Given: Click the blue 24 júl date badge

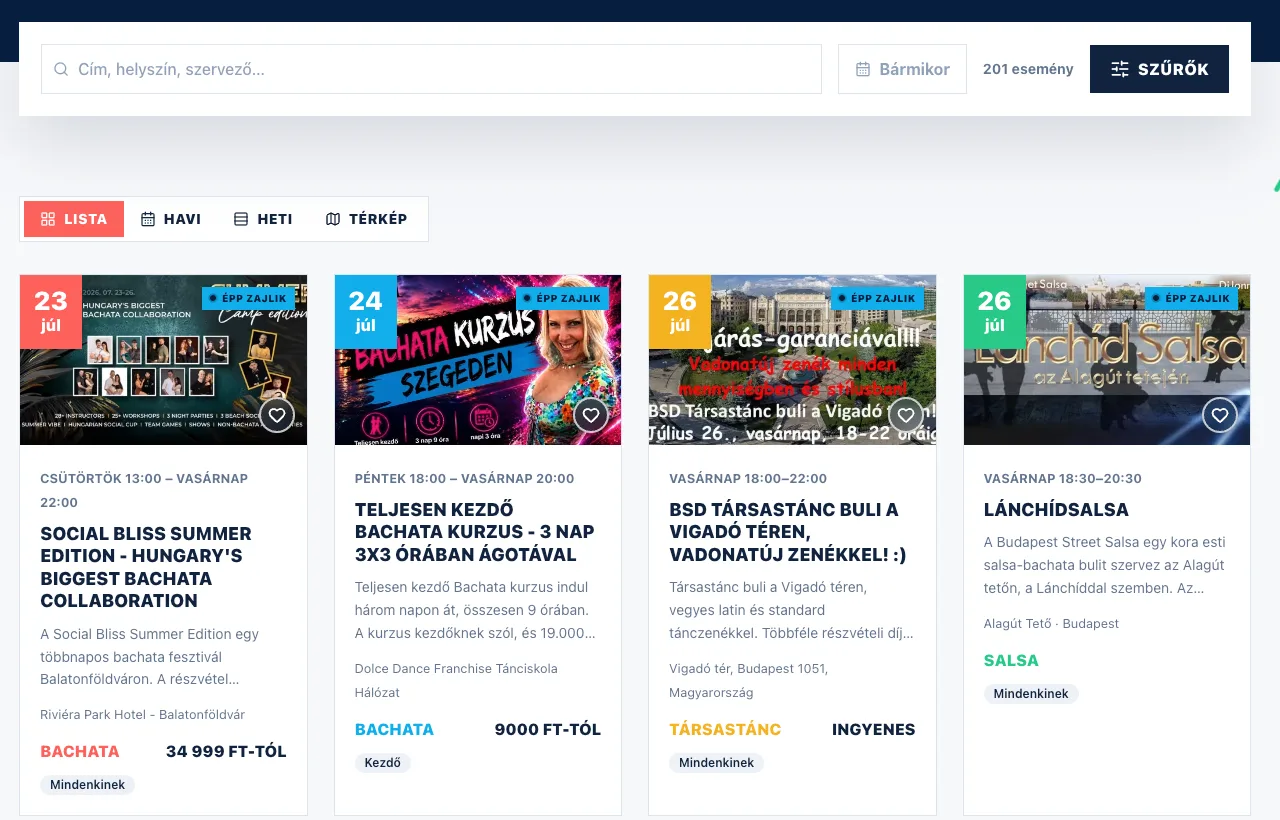Looking at the screenshot, I should (366, 311).
